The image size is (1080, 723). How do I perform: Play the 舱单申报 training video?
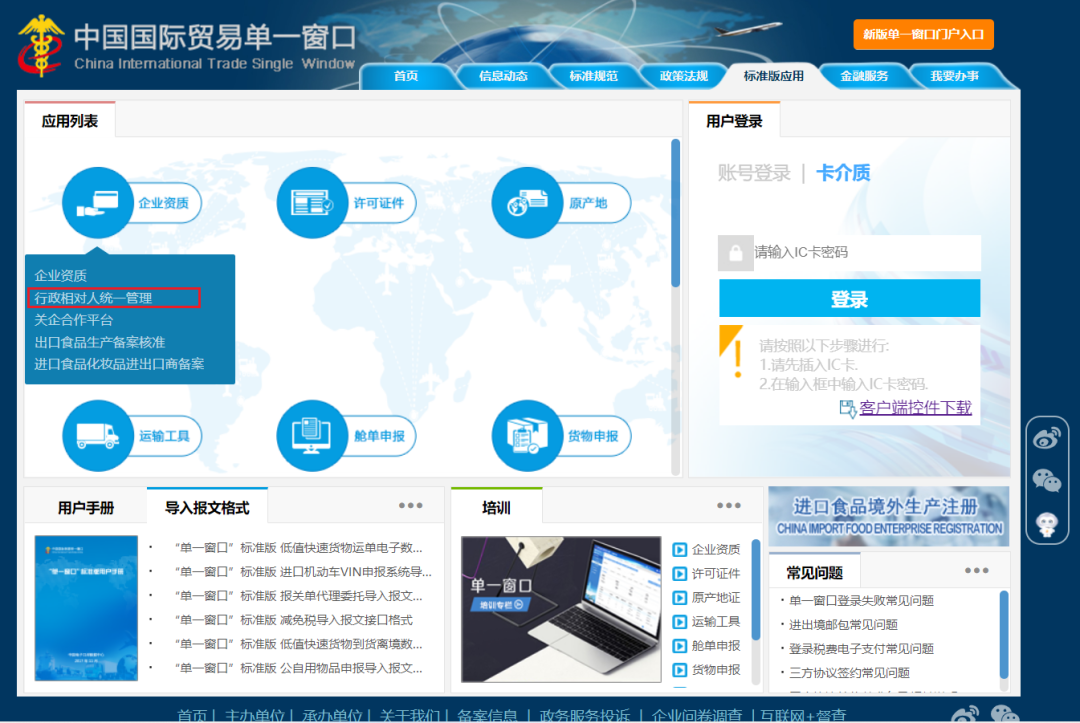click(x=680, y=646)
